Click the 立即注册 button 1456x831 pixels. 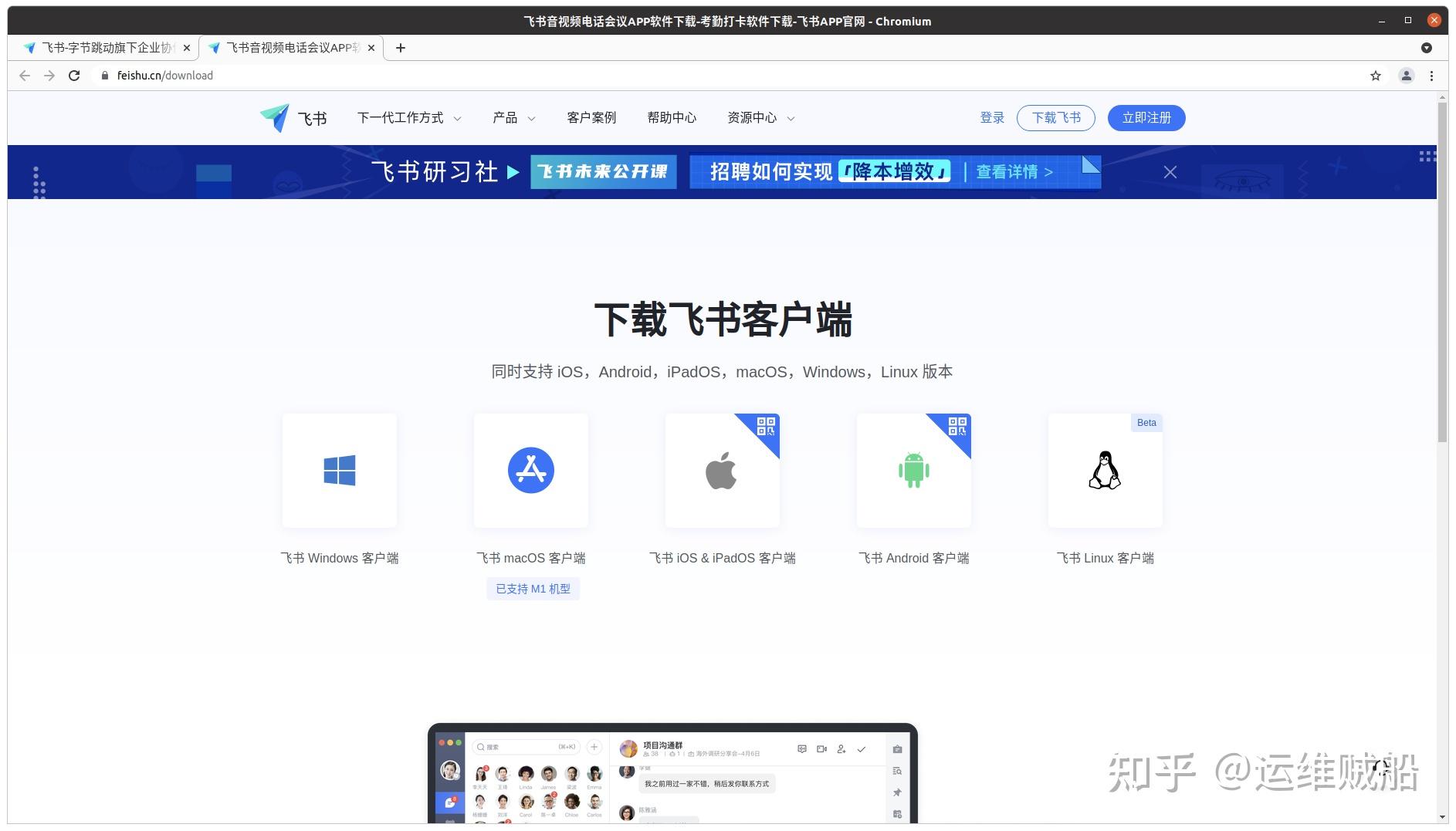point(1146,118)
